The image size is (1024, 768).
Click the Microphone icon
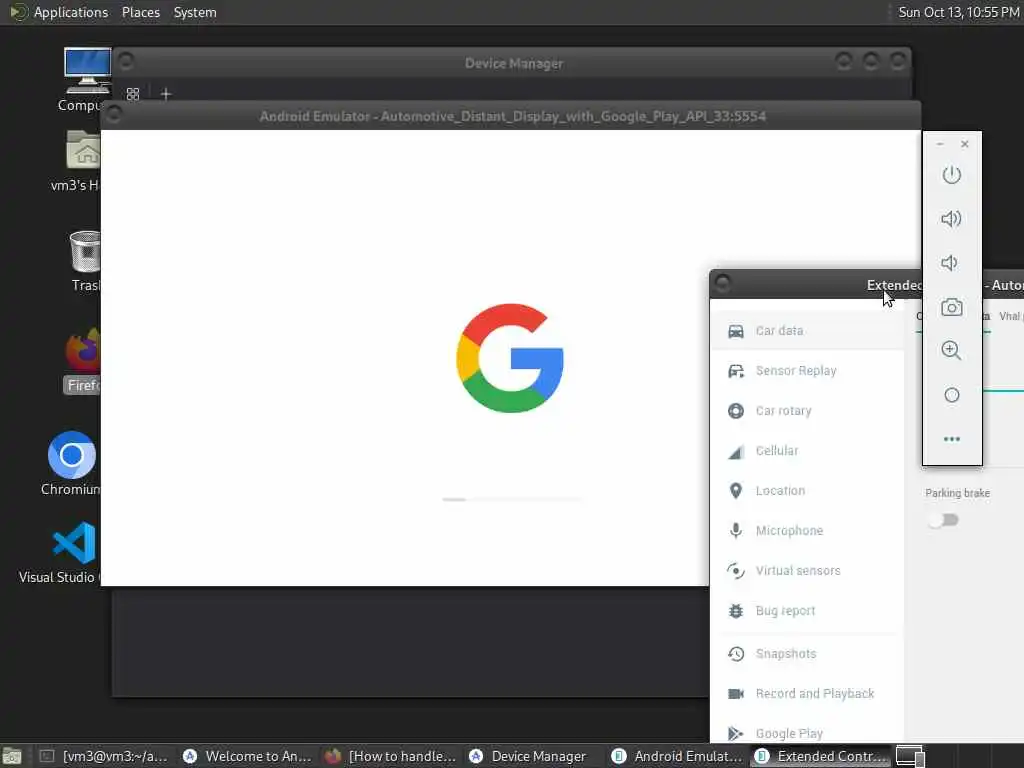click(x=736, y=530)
